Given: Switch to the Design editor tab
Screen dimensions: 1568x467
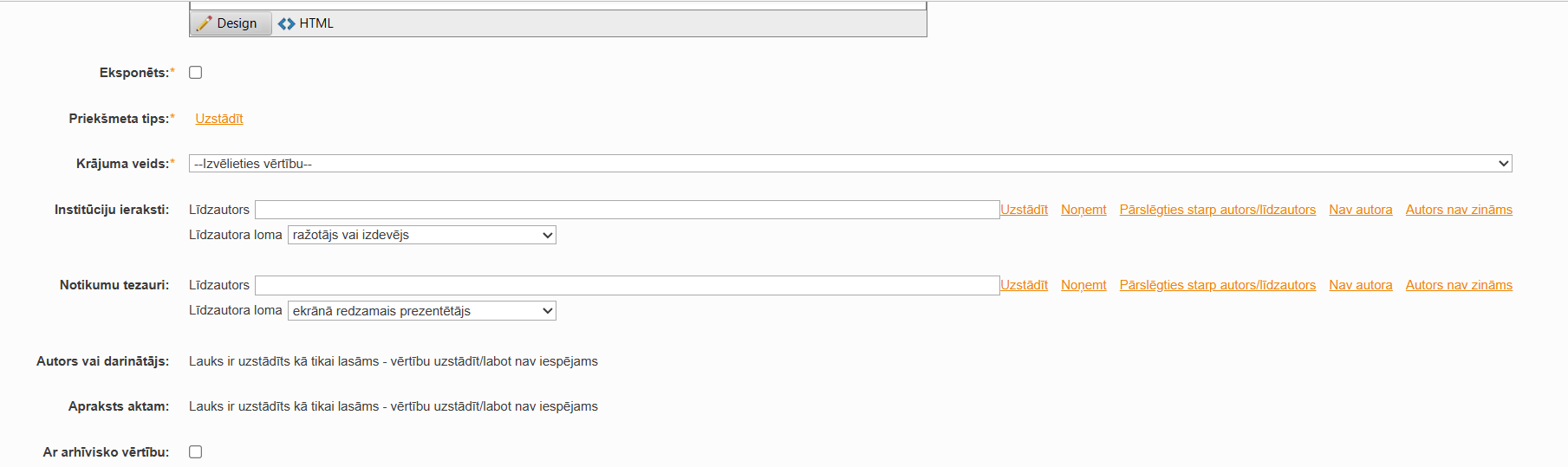Looking at the screenshot, I should click(229, 23).
